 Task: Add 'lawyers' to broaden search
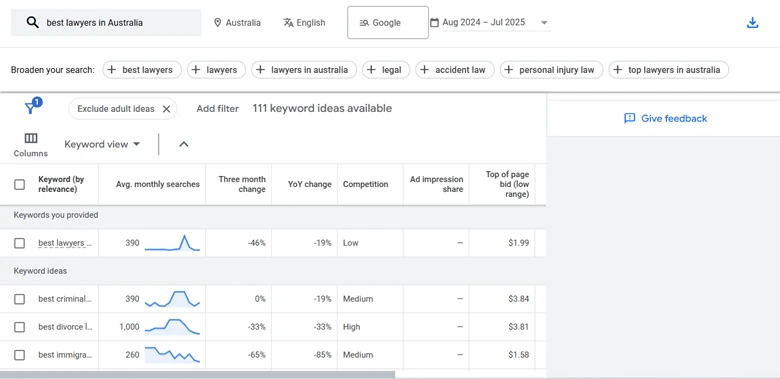click(x=216, y=70)
